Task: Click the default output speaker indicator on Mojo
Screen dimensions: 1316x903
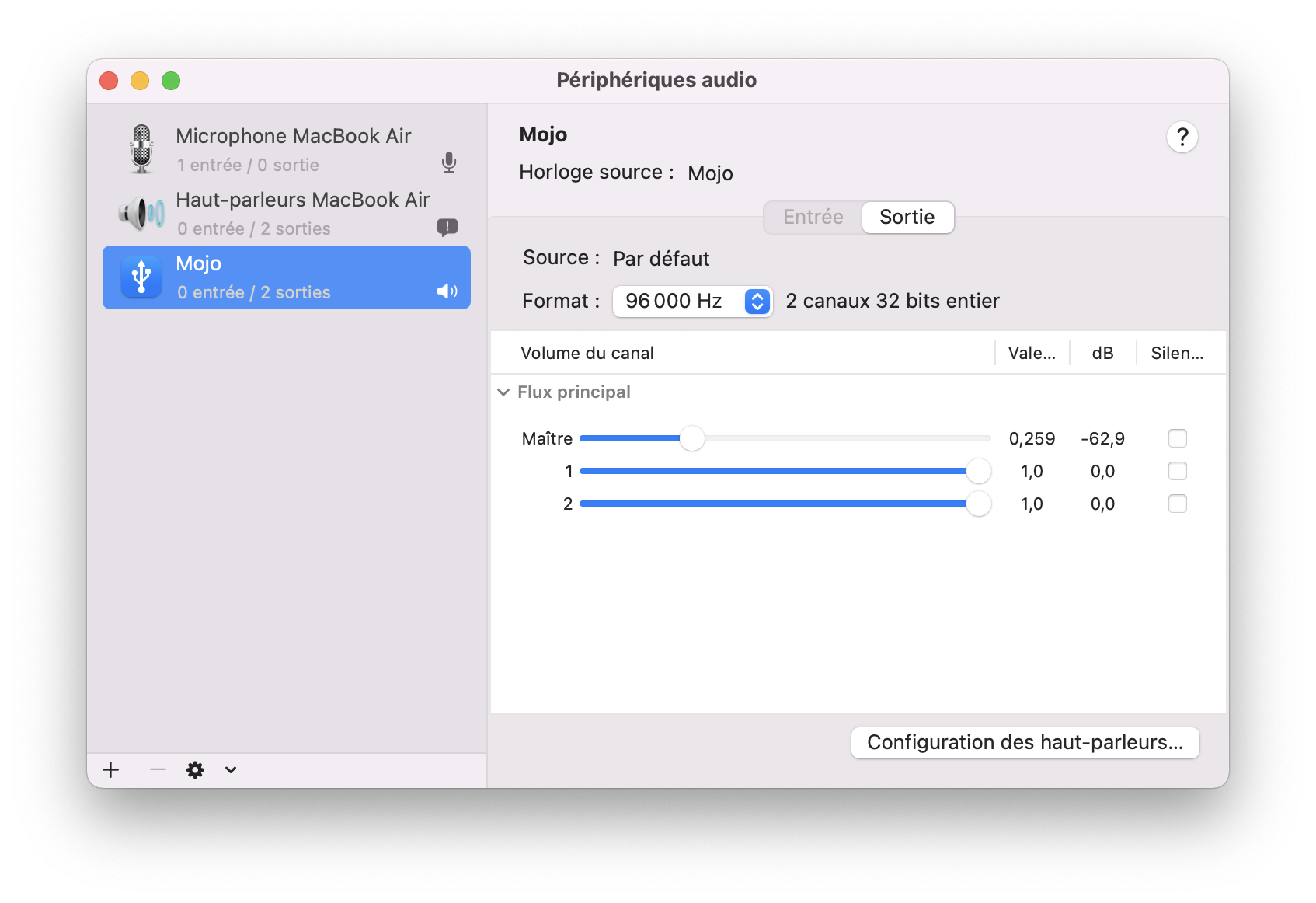Action: pos(447,291)
